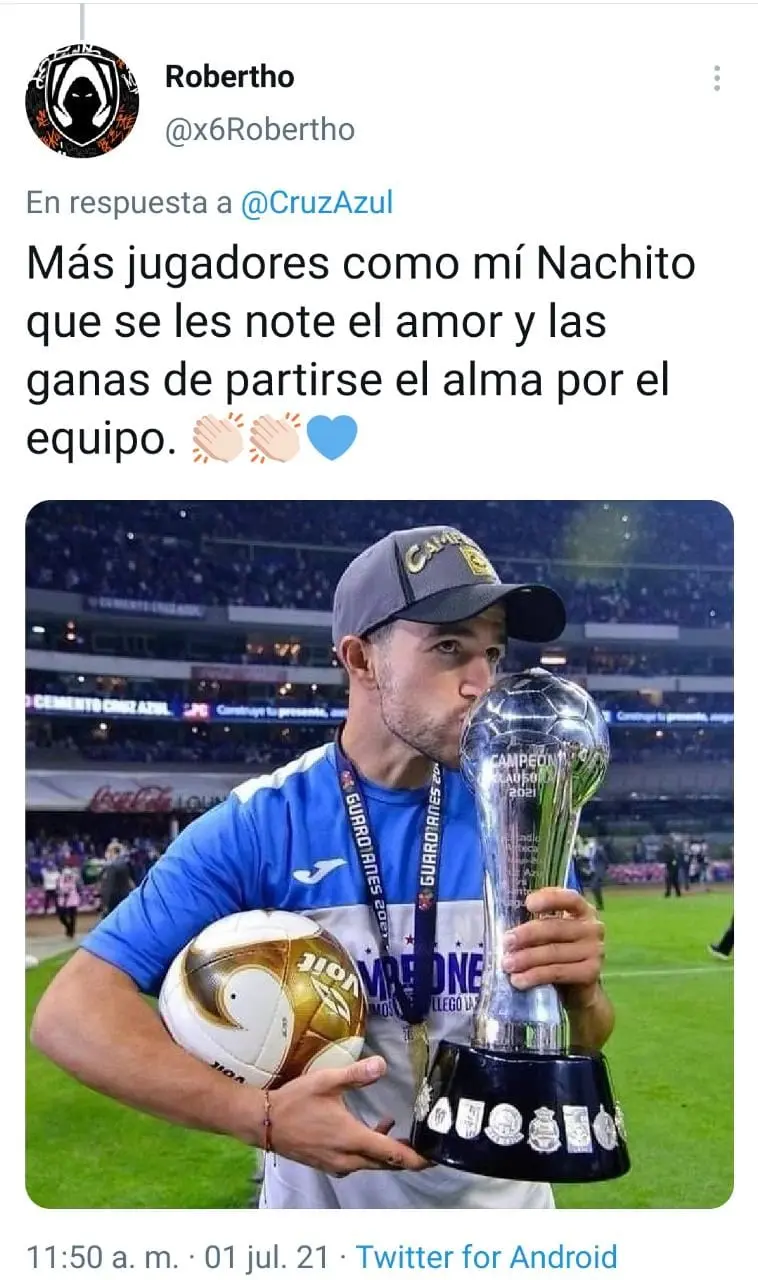Open Robertho's hooded-figure profile avatar
Image resolution: width=758 pixels, height=1280 pixels.
[82, 101]
